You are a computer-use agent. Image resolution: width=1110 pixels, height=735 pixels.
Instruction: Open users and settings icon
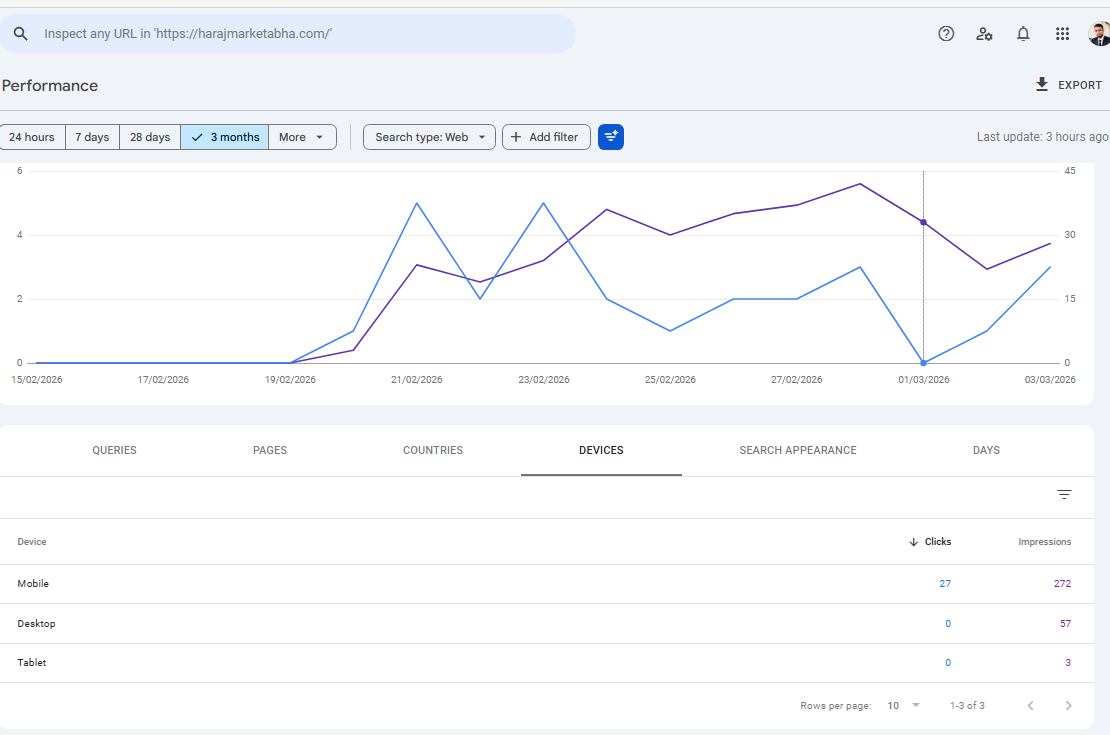pyautogui.click(x=984, y=33)
